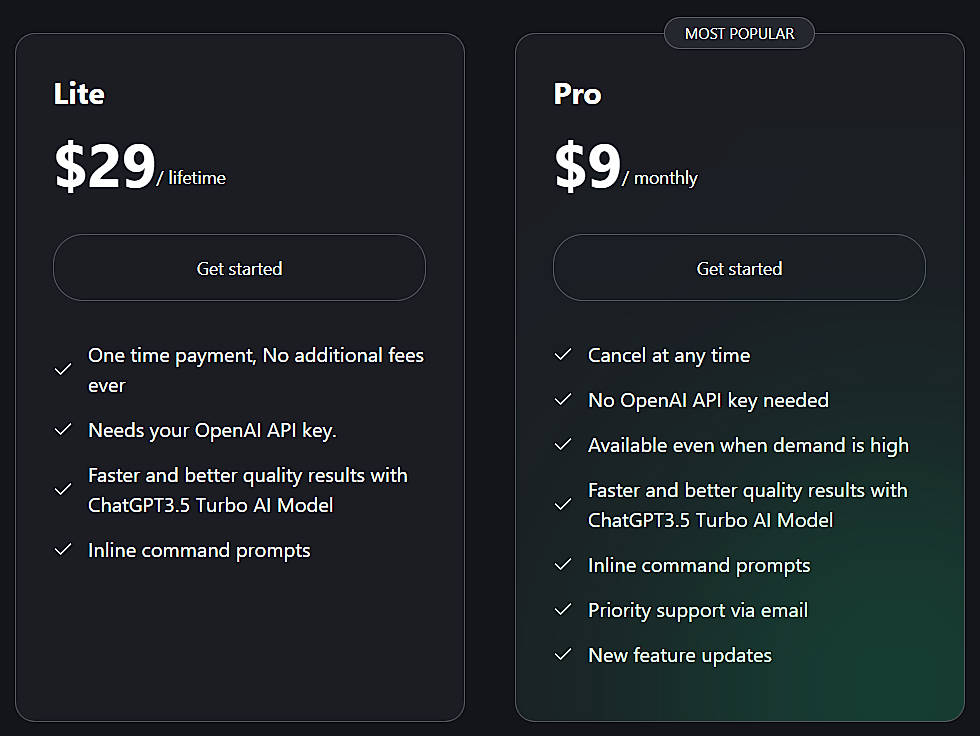Click the Pro plan title

(x=577, y=93)
